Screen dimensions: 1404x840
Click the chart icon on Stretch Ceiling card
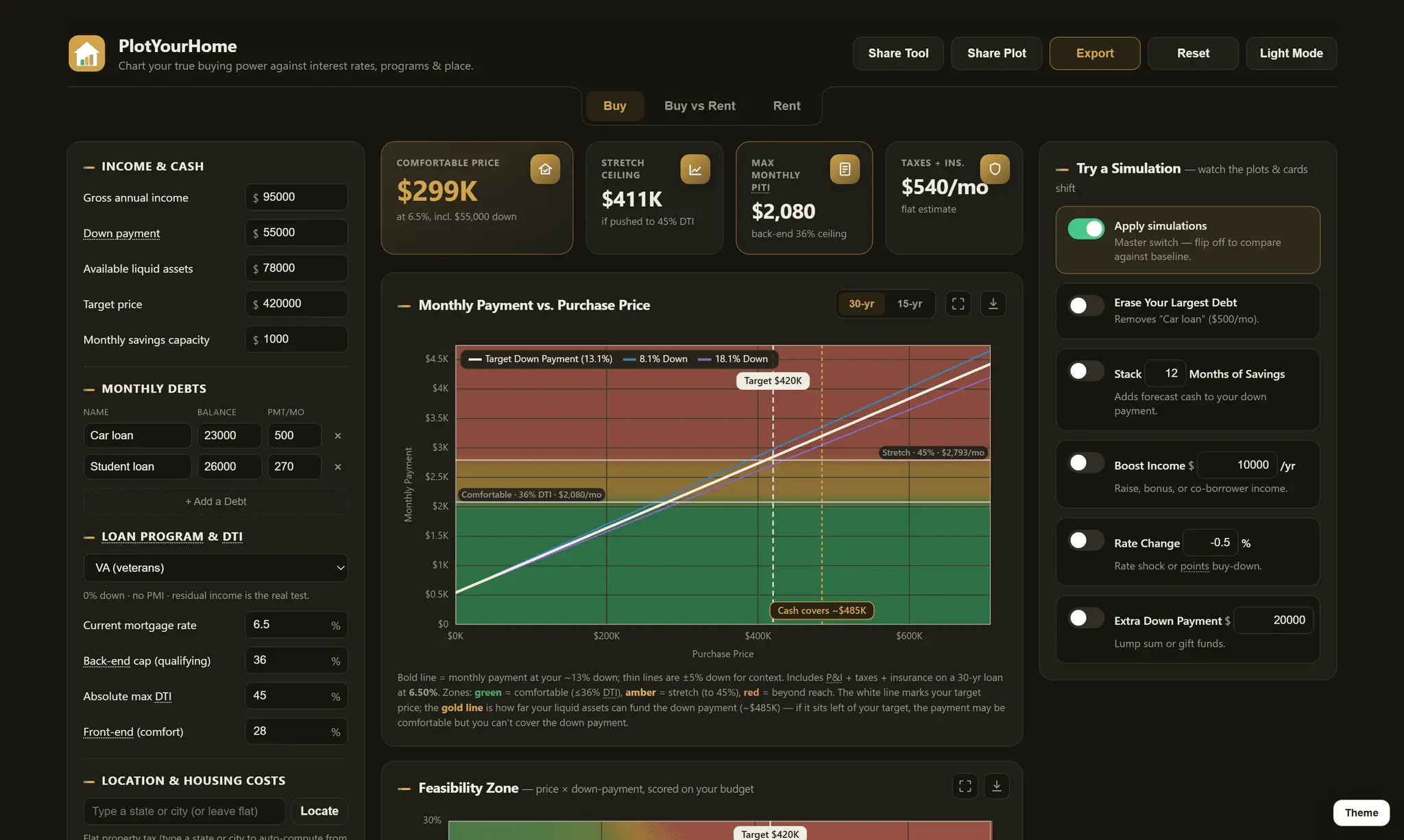pyautogui.click(x=695, y=169)
